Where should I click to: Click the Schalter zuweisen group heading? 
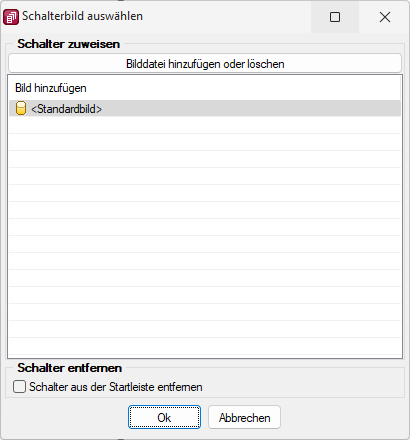pyautogui.click(x=69, y=44)
